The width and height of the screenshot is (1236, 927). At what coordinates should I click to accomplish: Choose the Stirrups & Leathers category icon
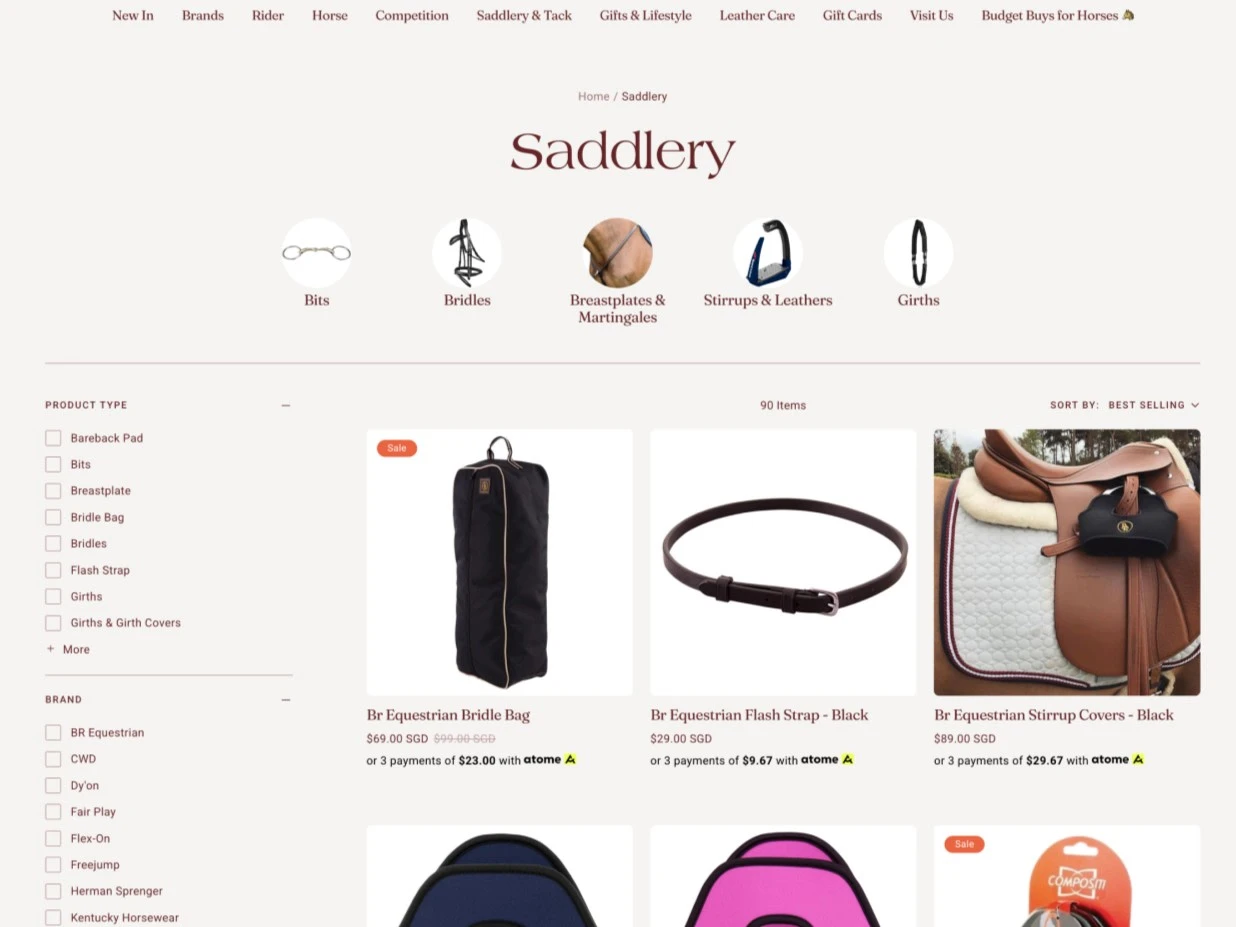(768, 253)
